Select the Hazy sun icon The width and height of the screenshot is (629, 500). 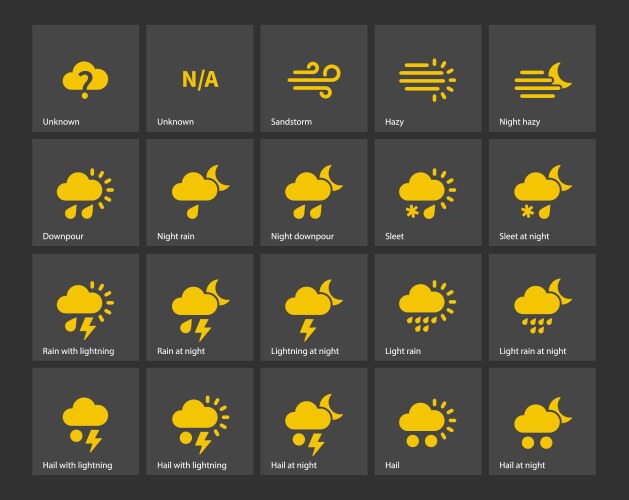click(427, 80)
